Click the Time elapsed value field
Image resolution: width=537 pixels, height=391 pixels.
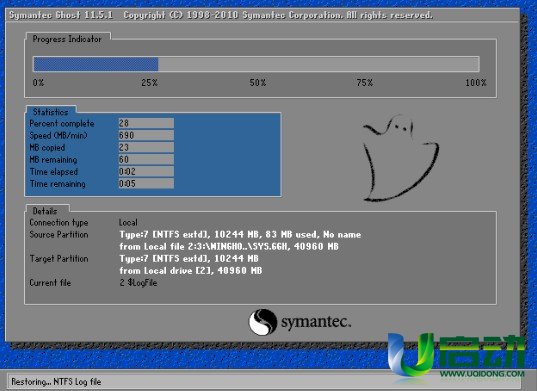pos(146,171)
